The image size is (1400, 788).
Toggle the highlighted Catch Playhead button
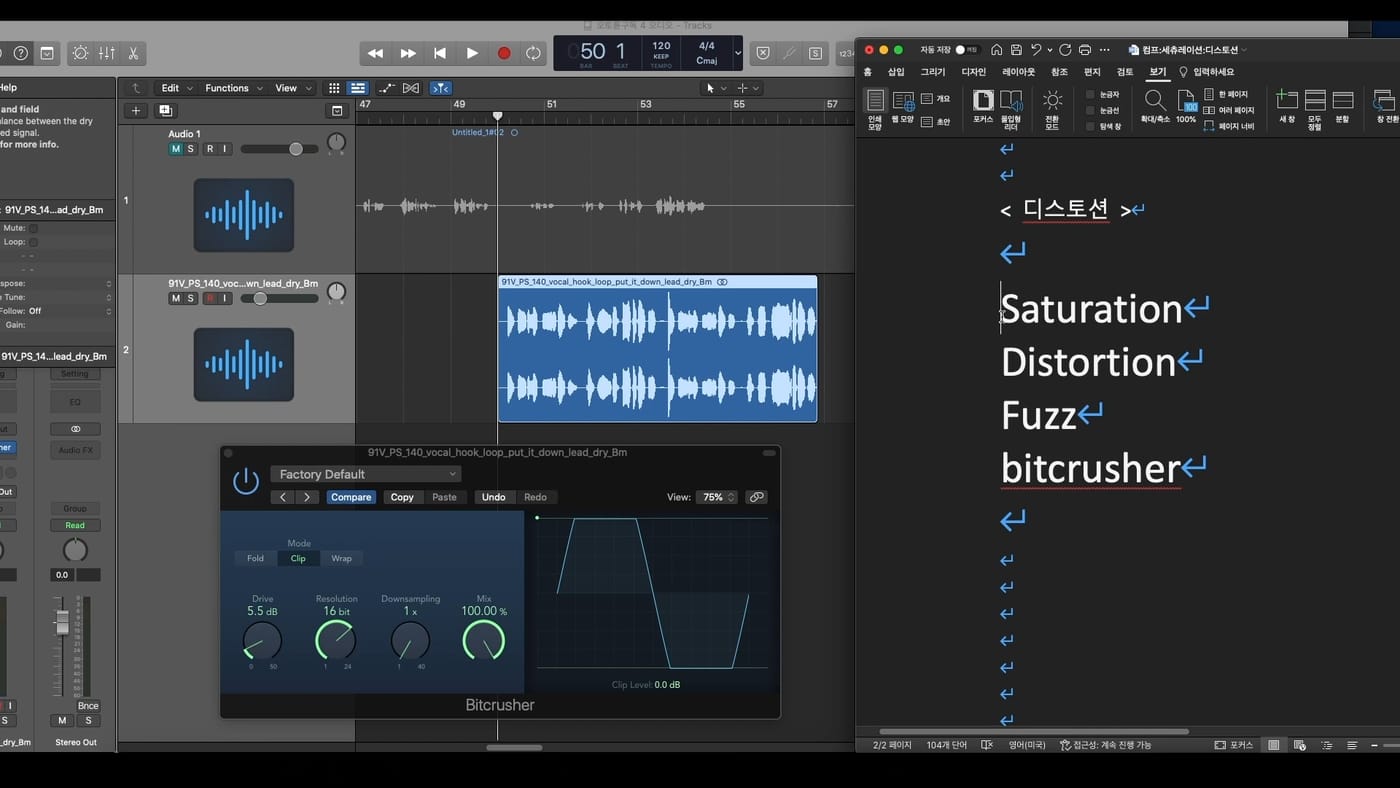tap(441, 88)
